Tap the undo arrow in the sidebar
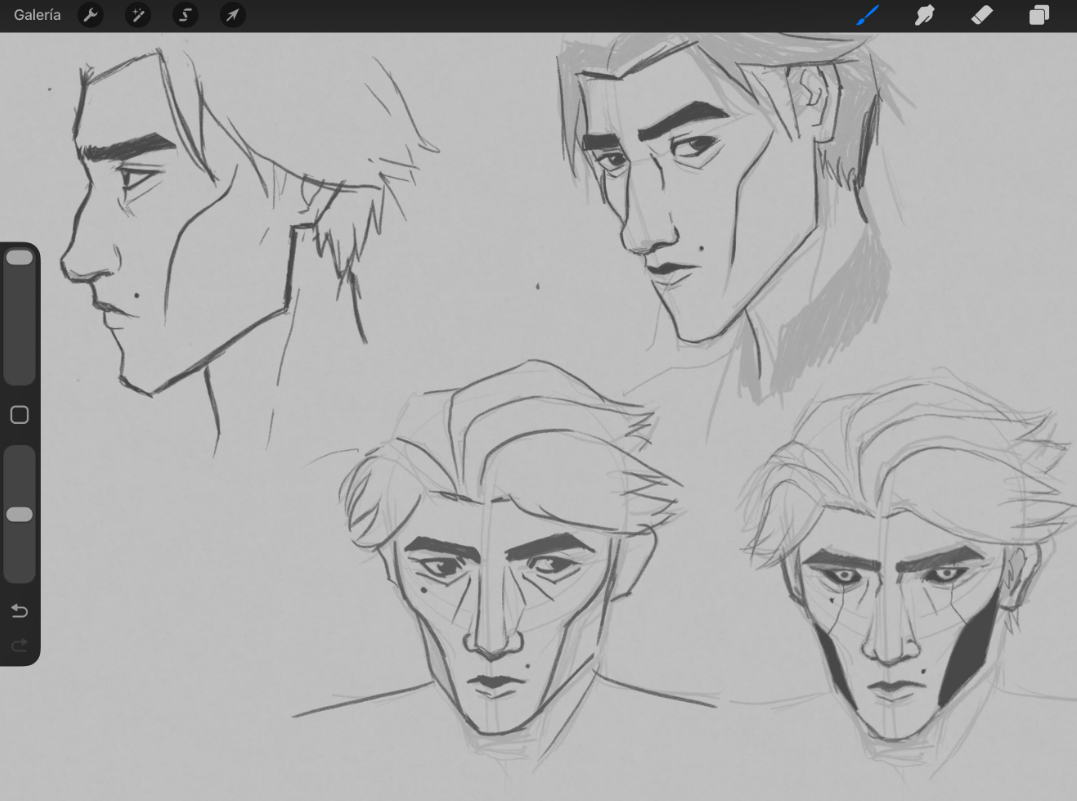Screen dimensions: 1077x801 19,611
